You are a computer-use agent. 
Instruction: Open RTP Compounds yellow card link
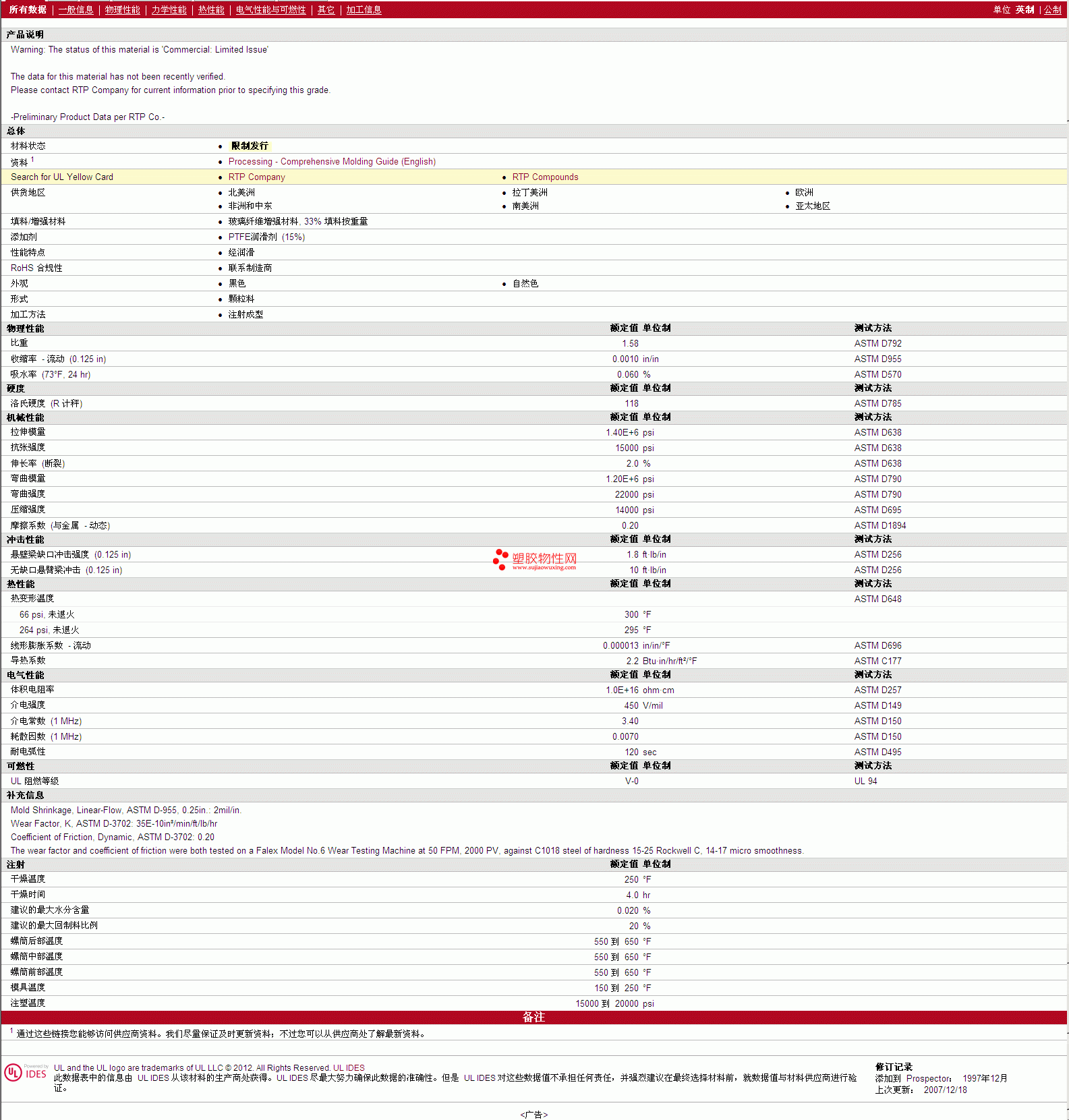point(545,177)
